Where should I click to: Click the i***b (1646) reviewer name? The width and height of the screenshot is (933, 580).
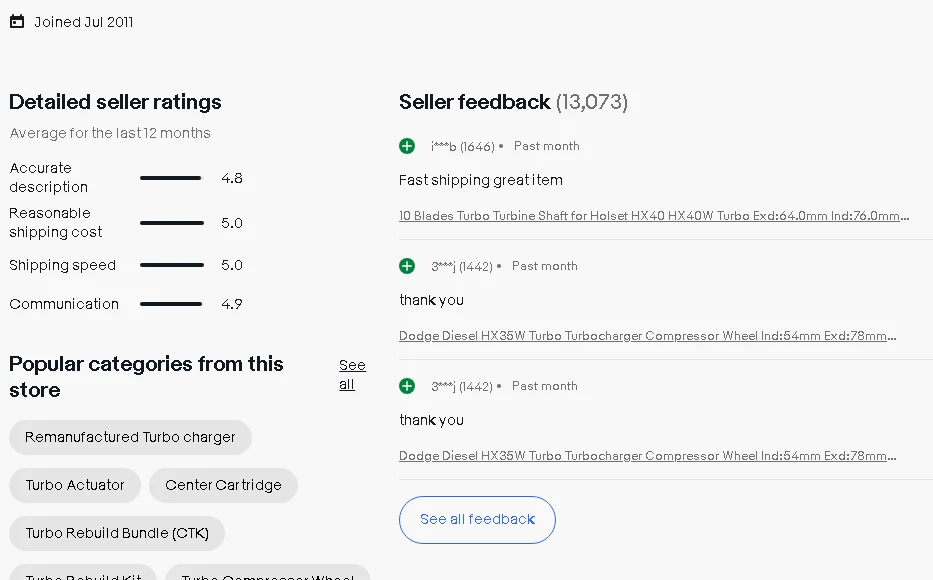click(462, 147)
